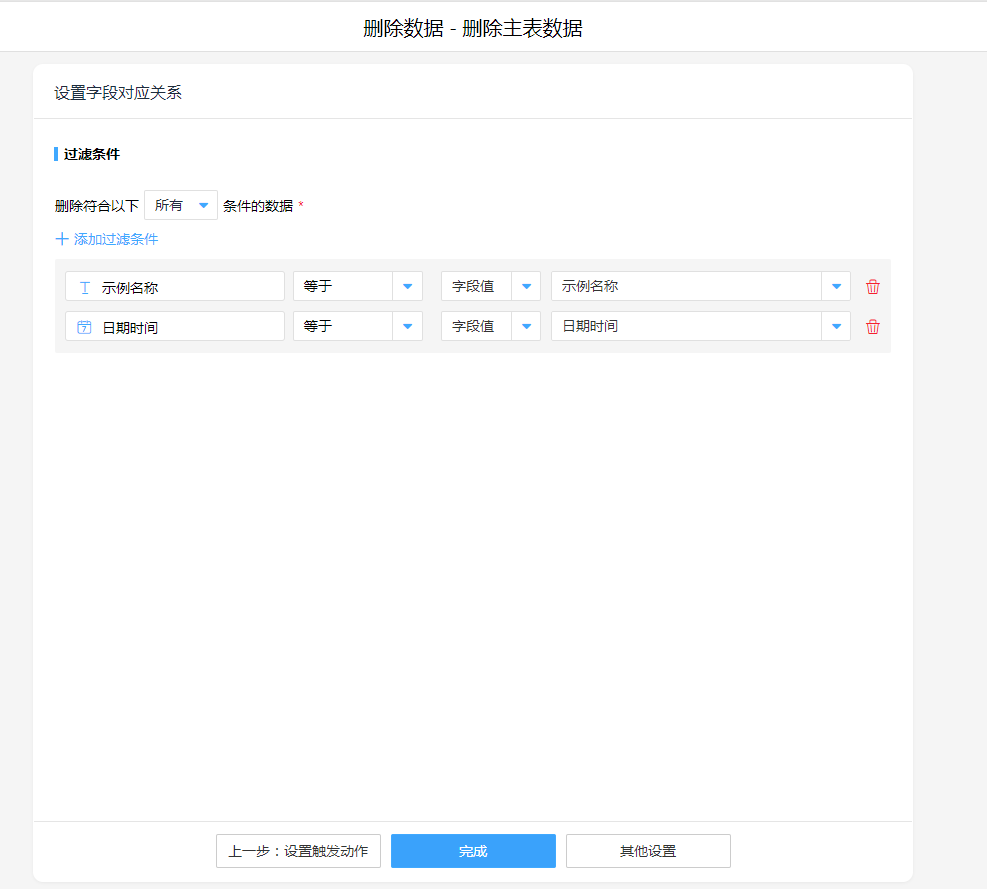987x889 pixels.
Task: Click the text-type icon beside 示例名称 field
Action: [85, 287]
